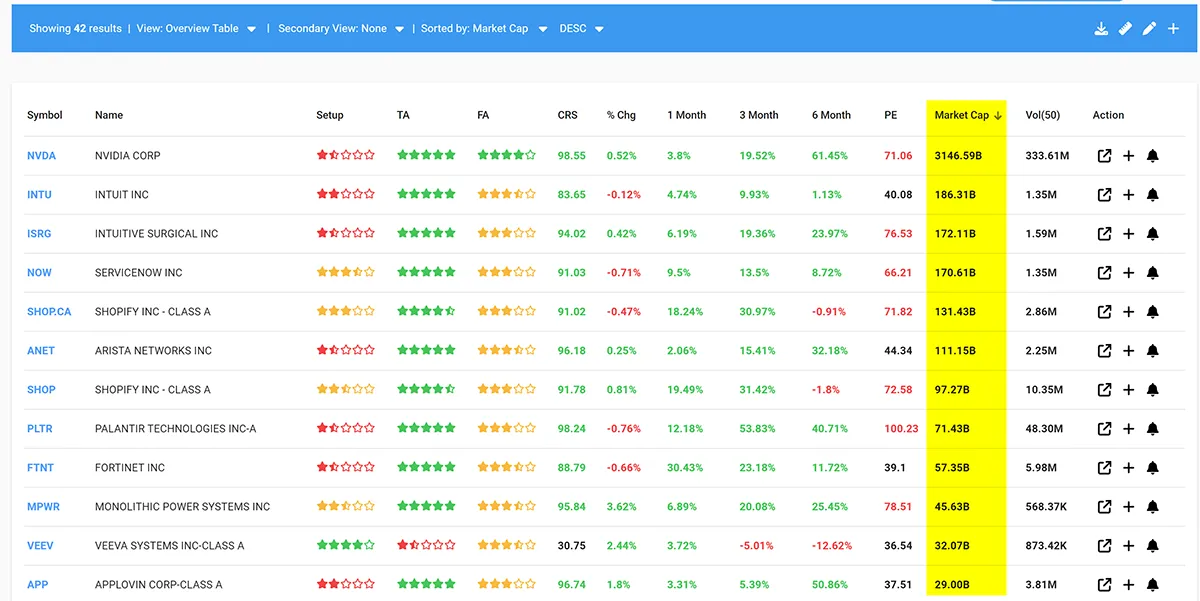Open ANET external link icon
This screenshot has height=601, width=1200.
coord(1104,351)
